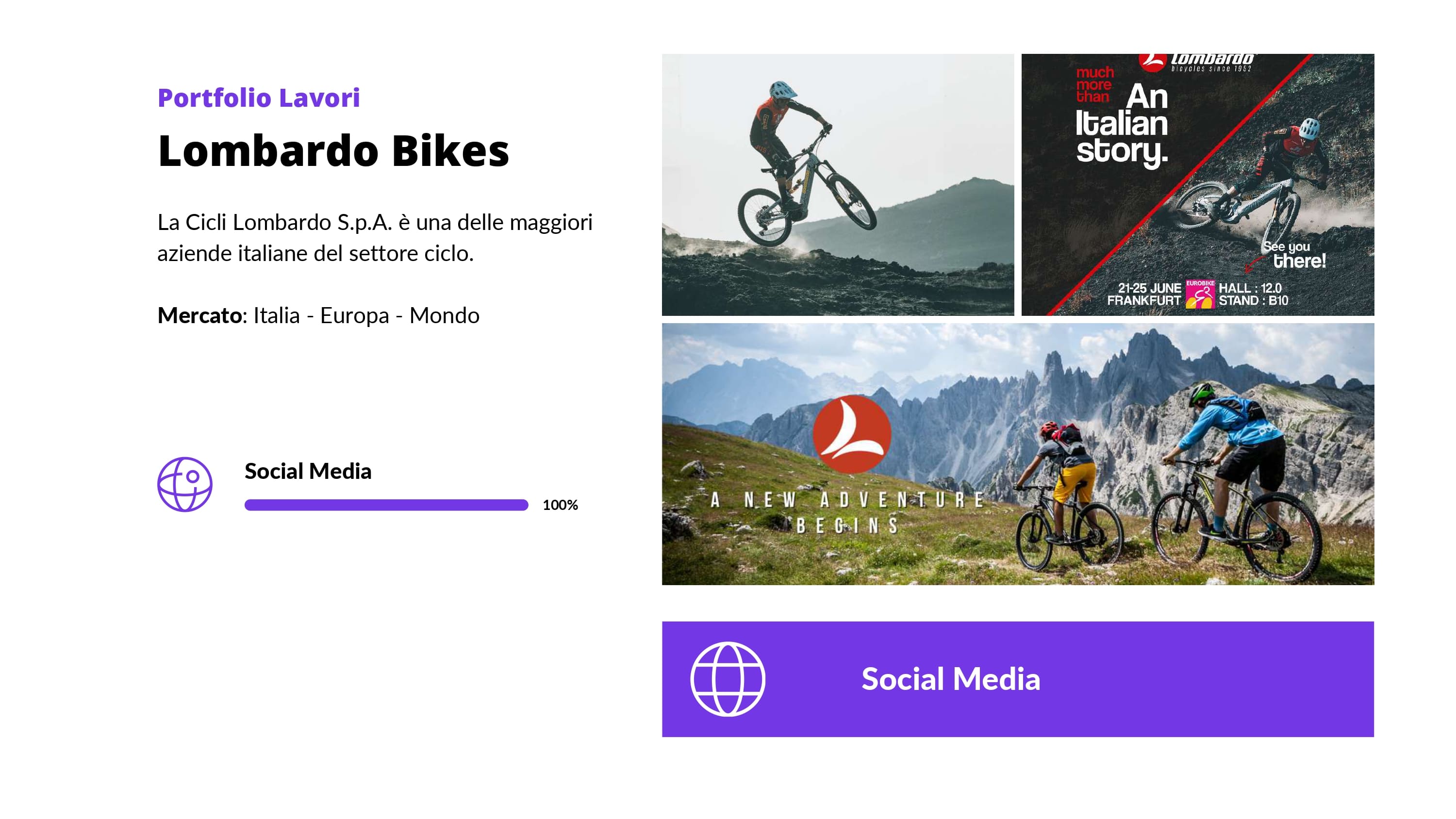Click the 'Social Media' text in purple banner
The height and width of the screenshot is (819, 1456).
[x=950, y=679]
